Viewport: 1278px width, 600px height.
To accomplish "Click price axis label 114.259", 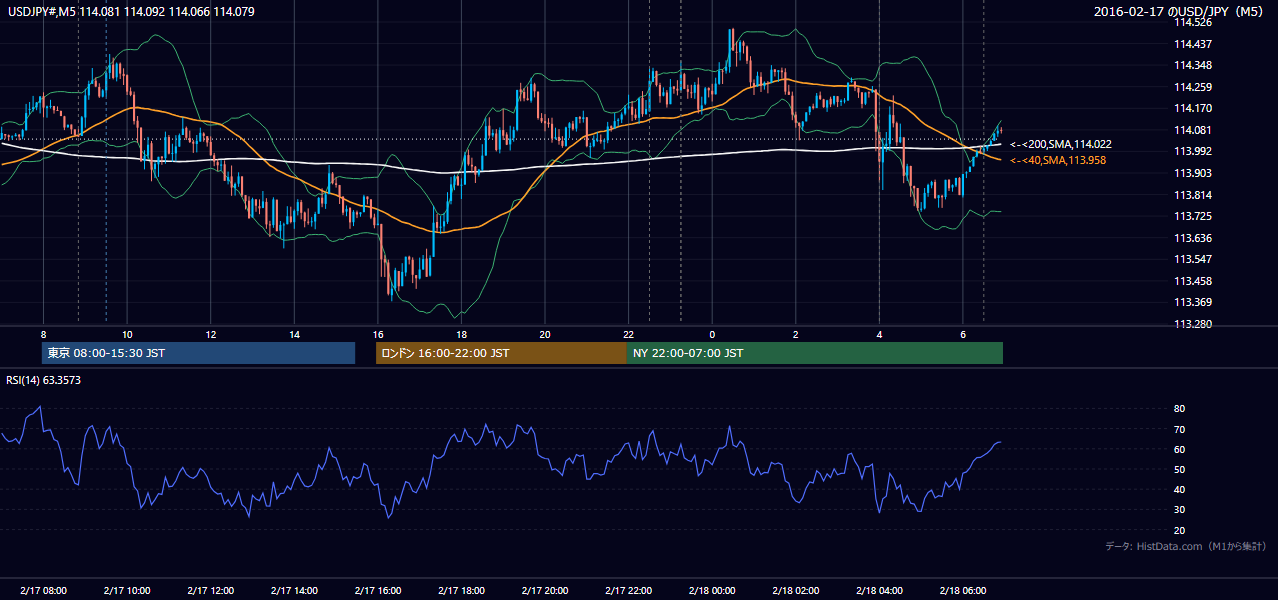I will (1193, 87).
